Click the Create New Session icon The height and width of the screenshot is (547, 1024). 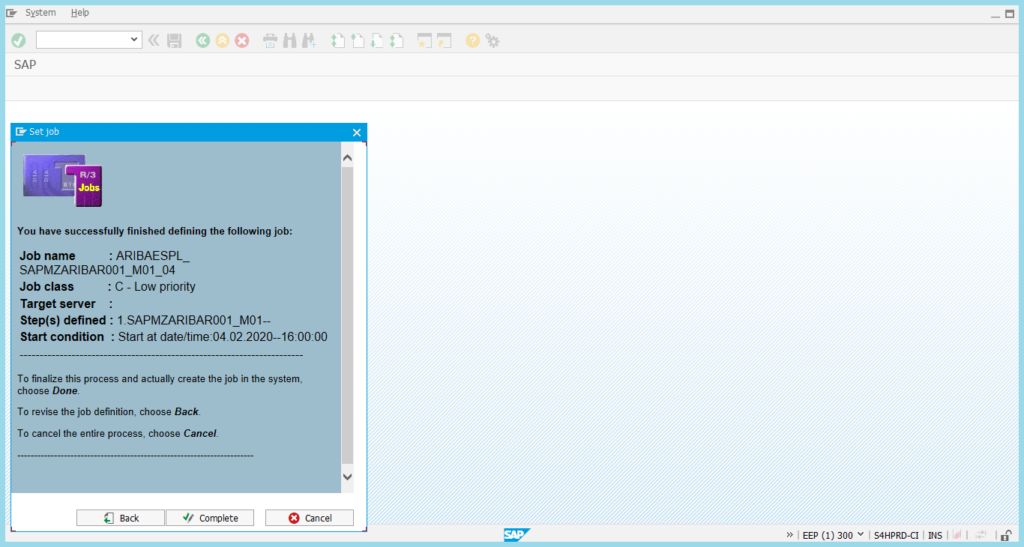pyautogui.click(x=424, y=40)
